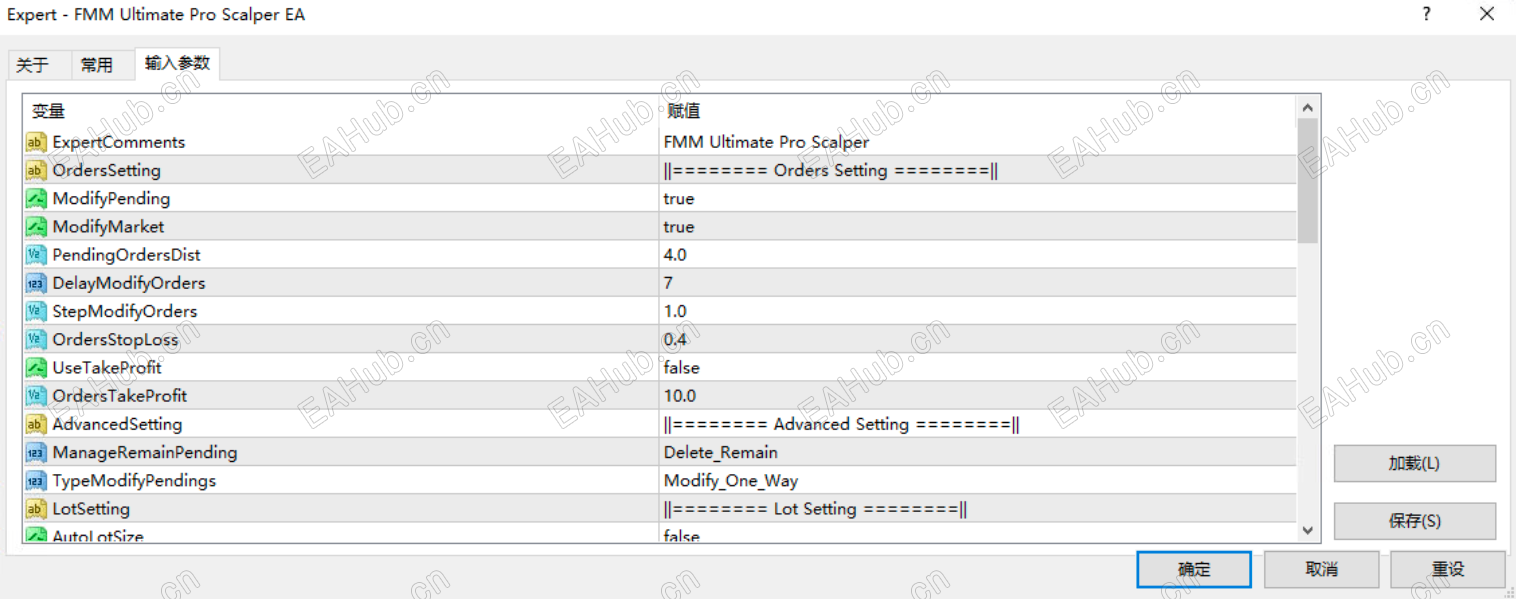Click the string icon beside AdvancedSetting
This screenshot has height=599, width=1516.
point(37,424)
